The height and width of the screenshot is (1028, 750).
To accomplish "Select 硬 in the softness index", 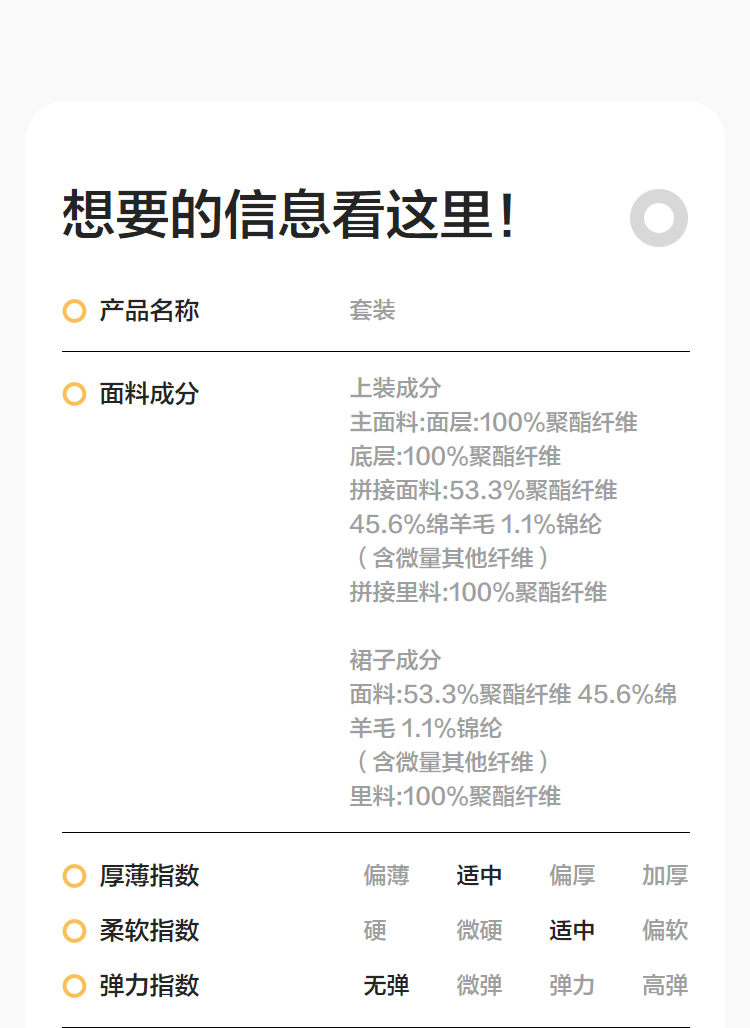I will click(375, 931).
